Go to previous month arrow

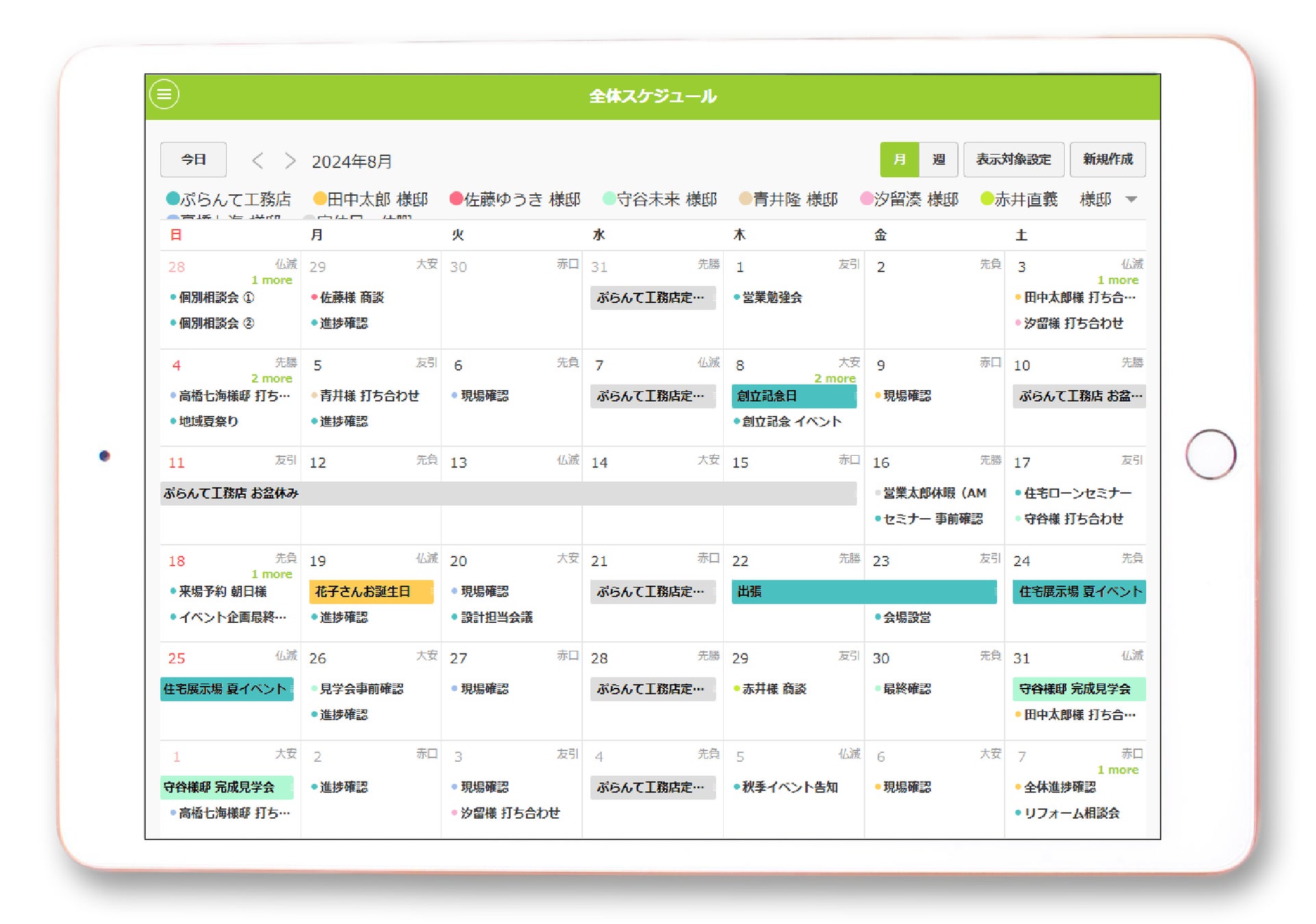[x=257, y=161]
